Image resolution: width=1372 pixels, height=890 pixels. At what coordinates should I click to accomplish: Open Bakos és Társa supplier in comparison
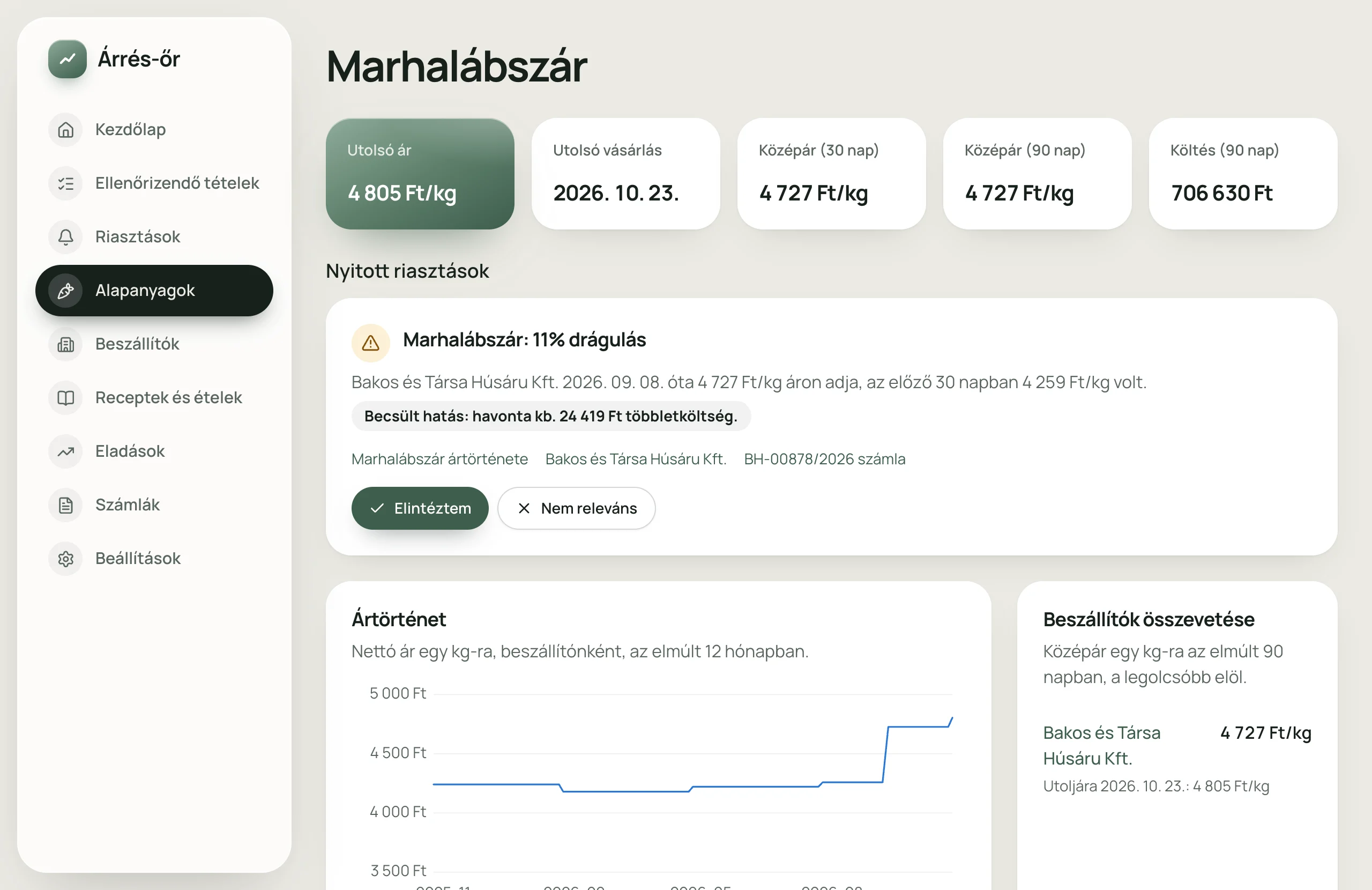(1102, 745)
